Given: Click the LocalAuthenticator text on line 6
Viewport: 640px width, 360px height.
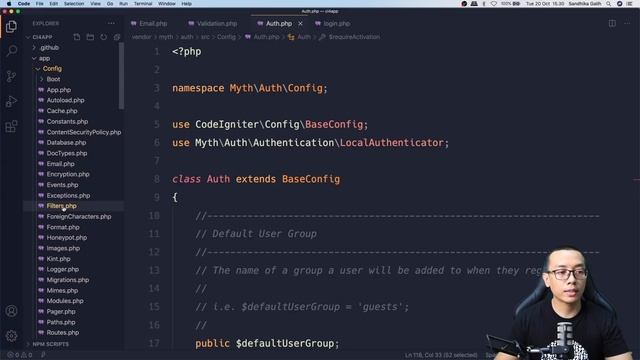Looking at the screenshot, I should (392, 143).
